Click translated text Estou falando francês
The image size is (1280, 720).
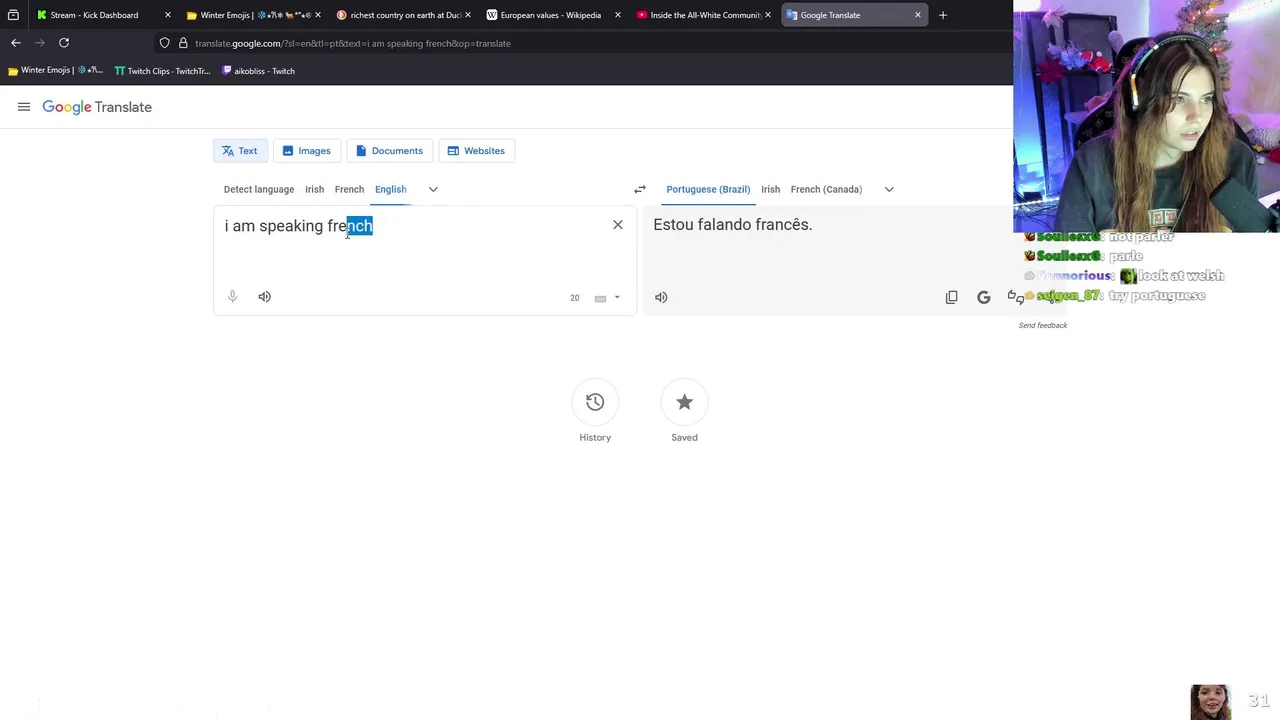pos(733,225)
